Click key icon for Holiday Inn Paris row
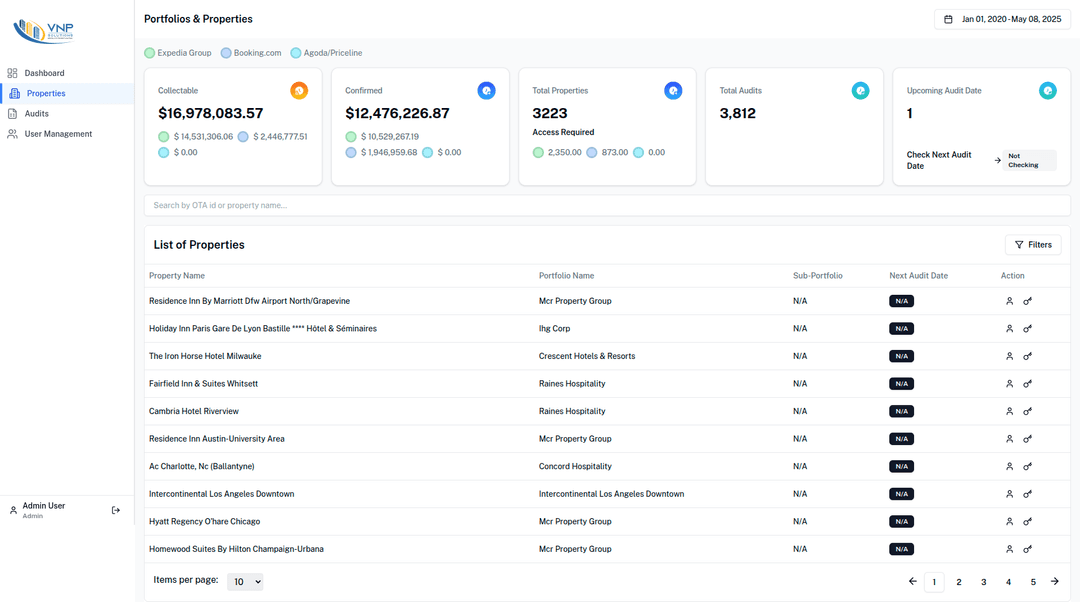This screenshot has height=602, width=1080. click(x=1028, y=329)
